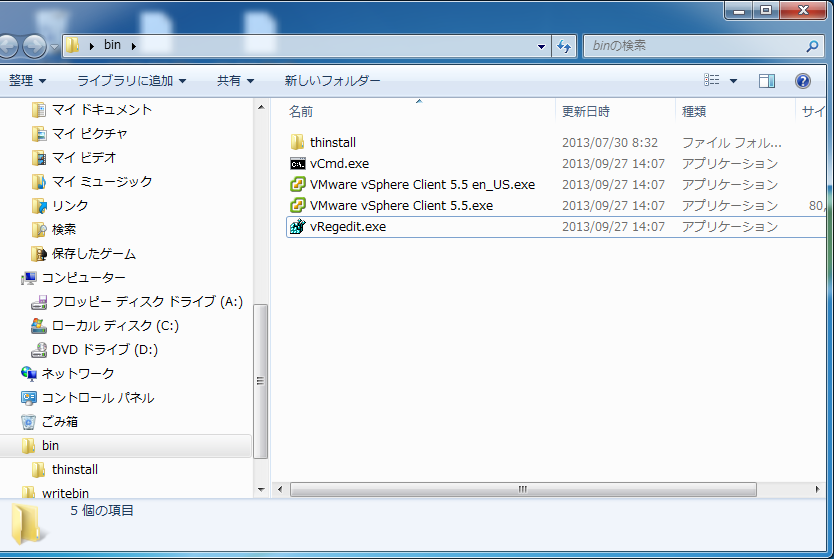
Task: Click the VMware vSphere Client 5.5 en_US.exe icon
Action: (x=297, y=185)
